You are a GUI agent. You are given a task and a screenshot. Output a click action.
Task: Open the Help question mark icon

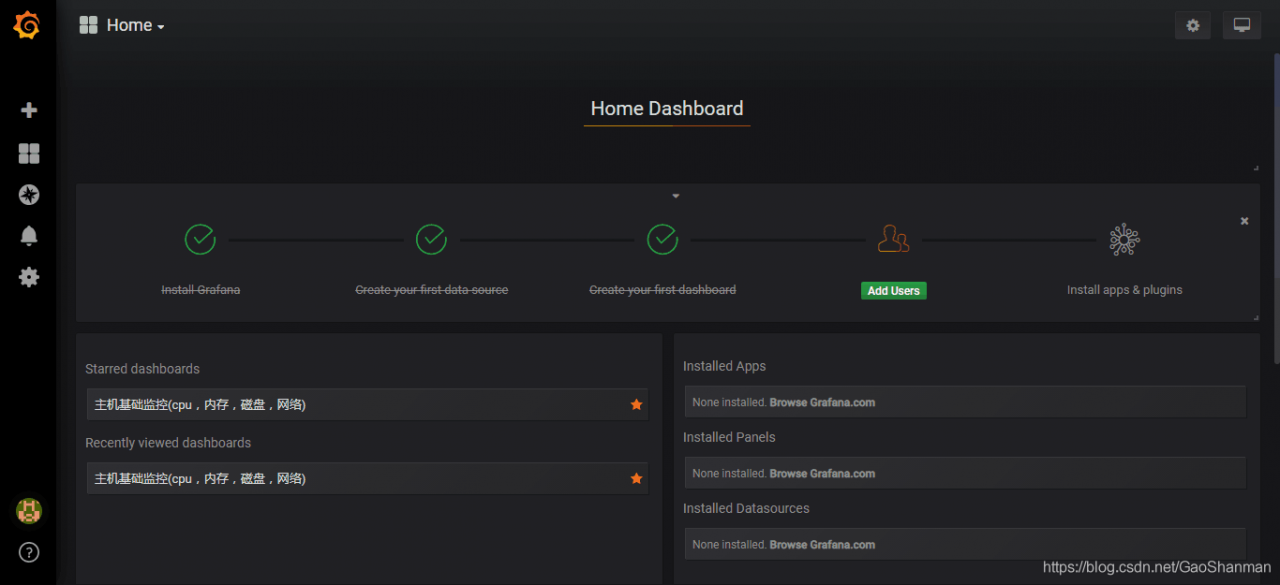(x=29, y=552)
